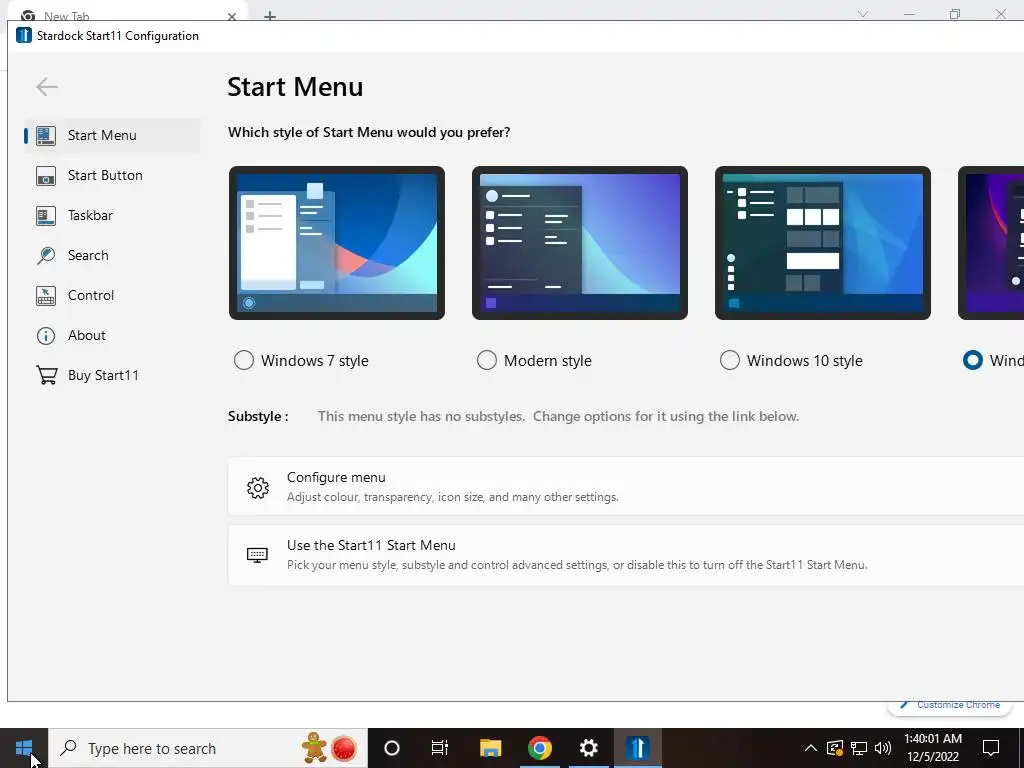Open the Start Button settings page
Viewport: 1024px width, 768px height.
point(112,175)
